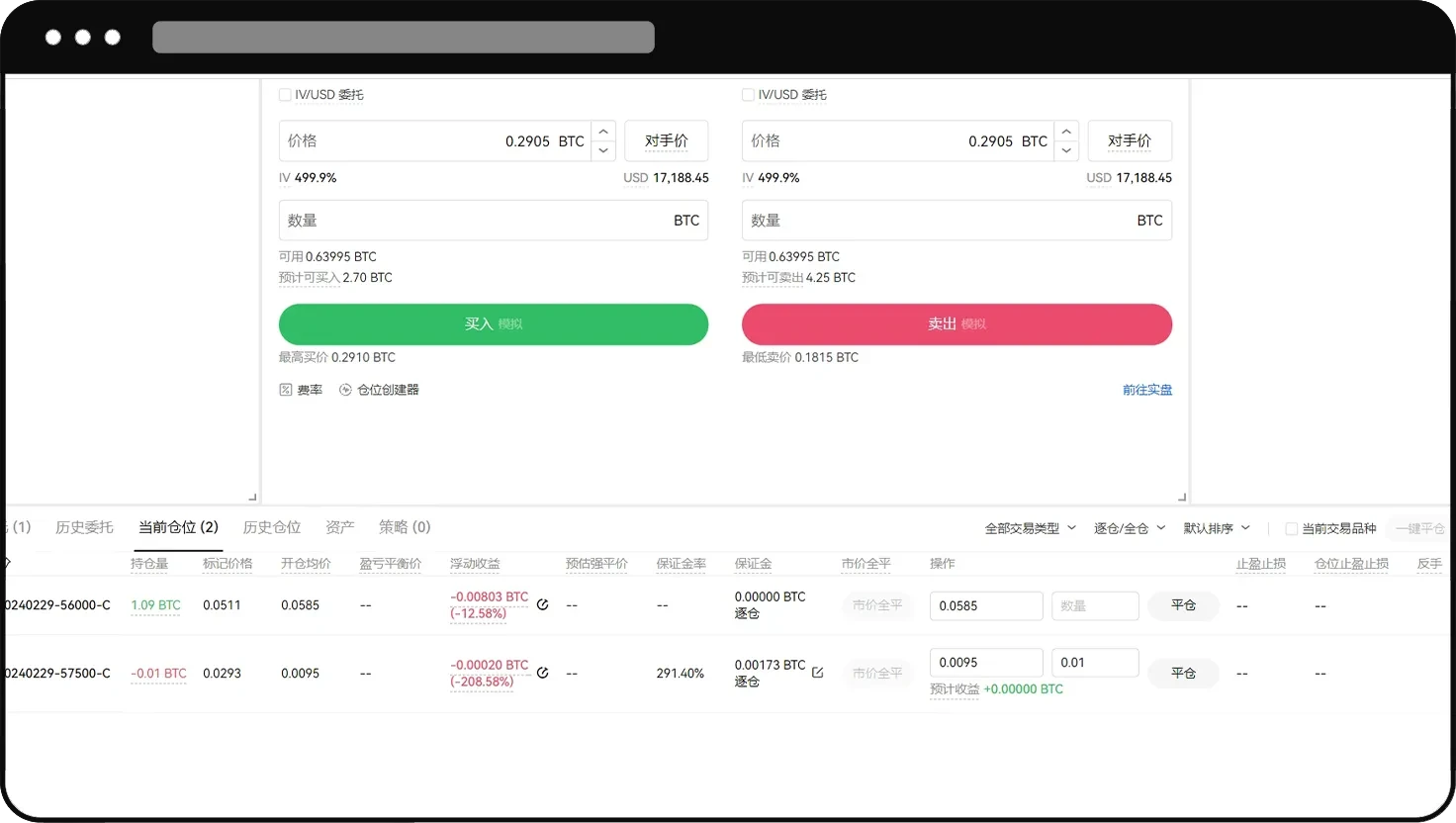The height and width of the screenshot is (823, 1456).
Task: Increase buy price with up arrow
Action: coord(603,132)
